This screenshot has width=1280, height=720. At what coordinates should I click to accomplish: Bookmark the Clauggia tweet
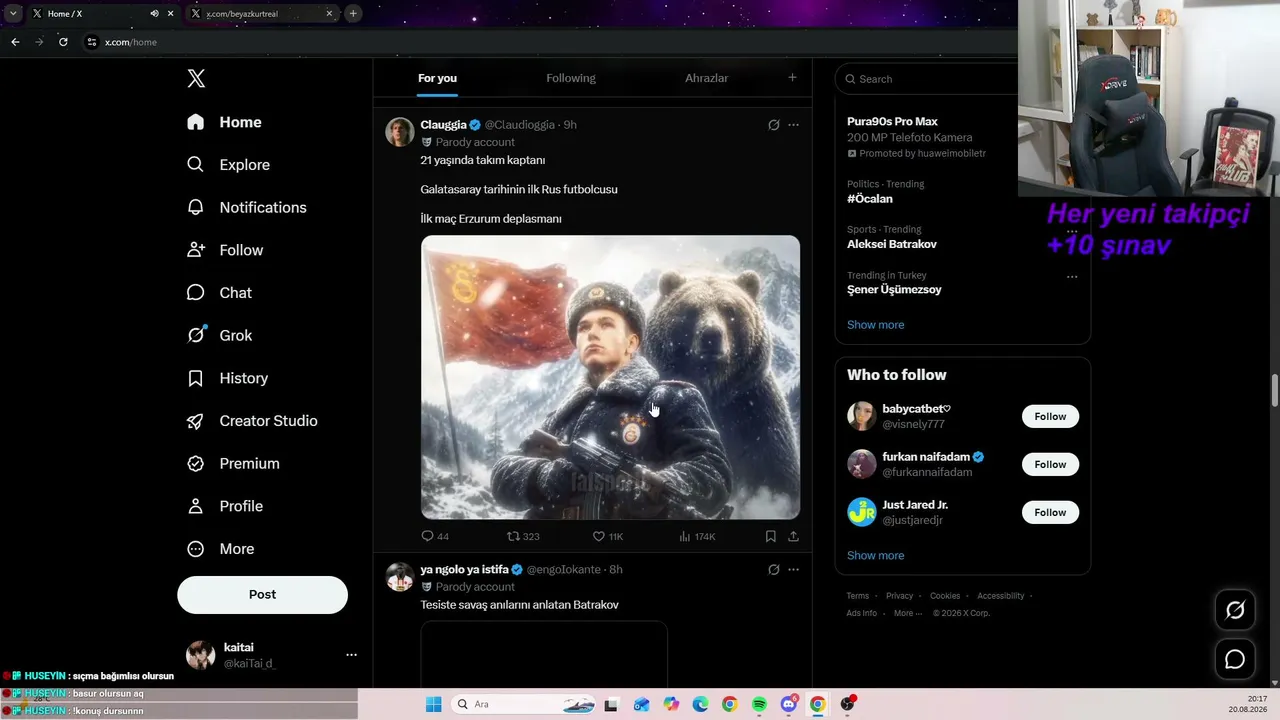[771, 537]
